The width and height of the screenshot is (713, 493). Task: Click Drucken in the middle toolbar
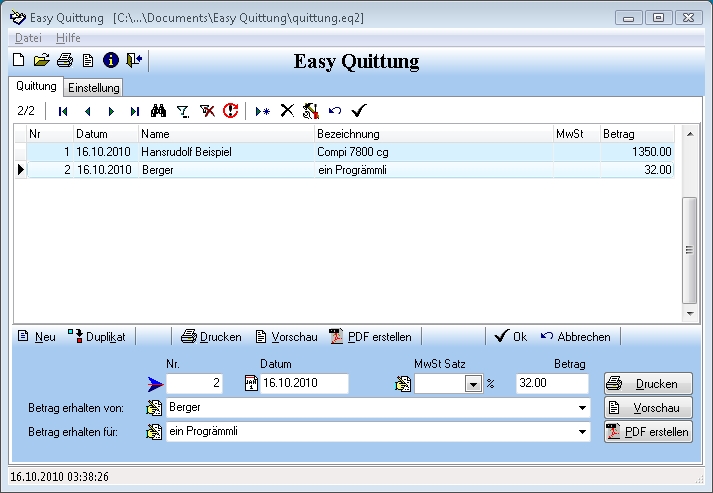211,337
